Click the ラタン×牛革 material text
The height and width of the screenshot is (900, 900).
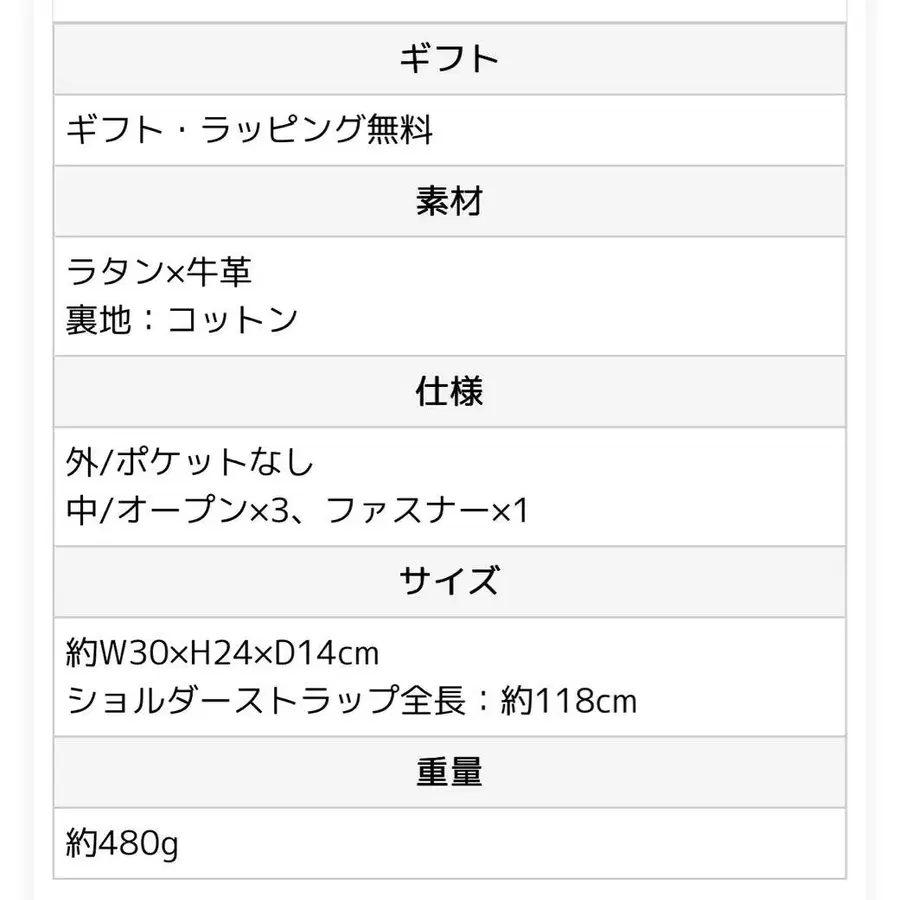pos(159,271)
